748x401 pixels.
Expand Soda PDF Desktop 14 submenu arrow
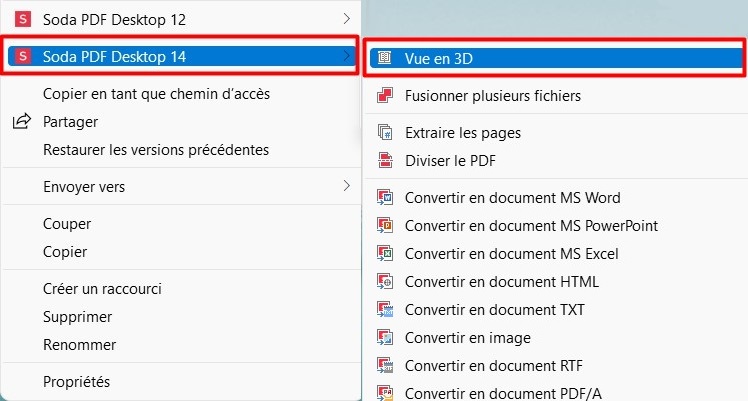[x=347, y=56]
